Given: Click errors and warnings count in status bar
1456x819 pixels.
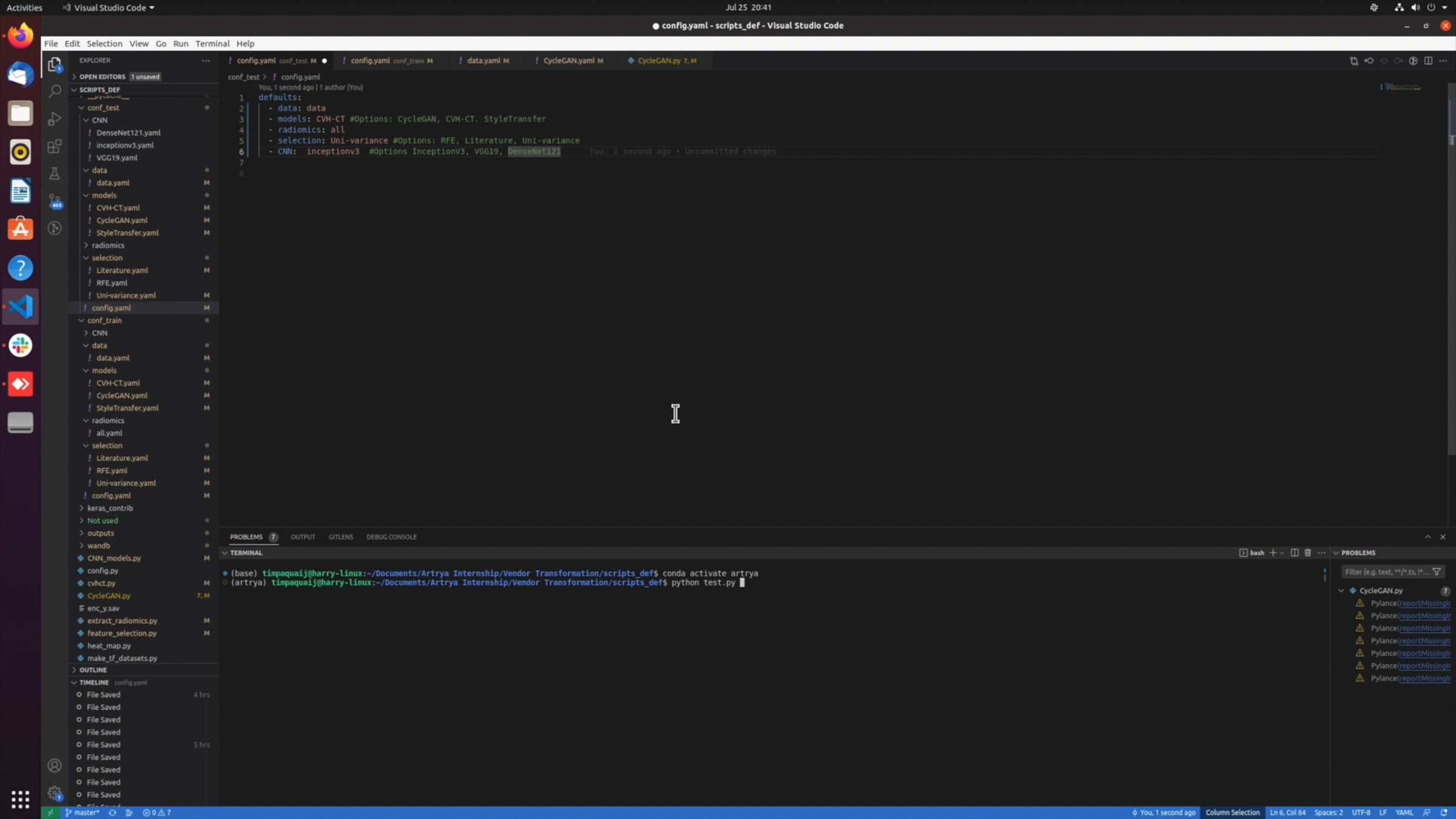Looking at the screenshot, I should click(157, 813).
